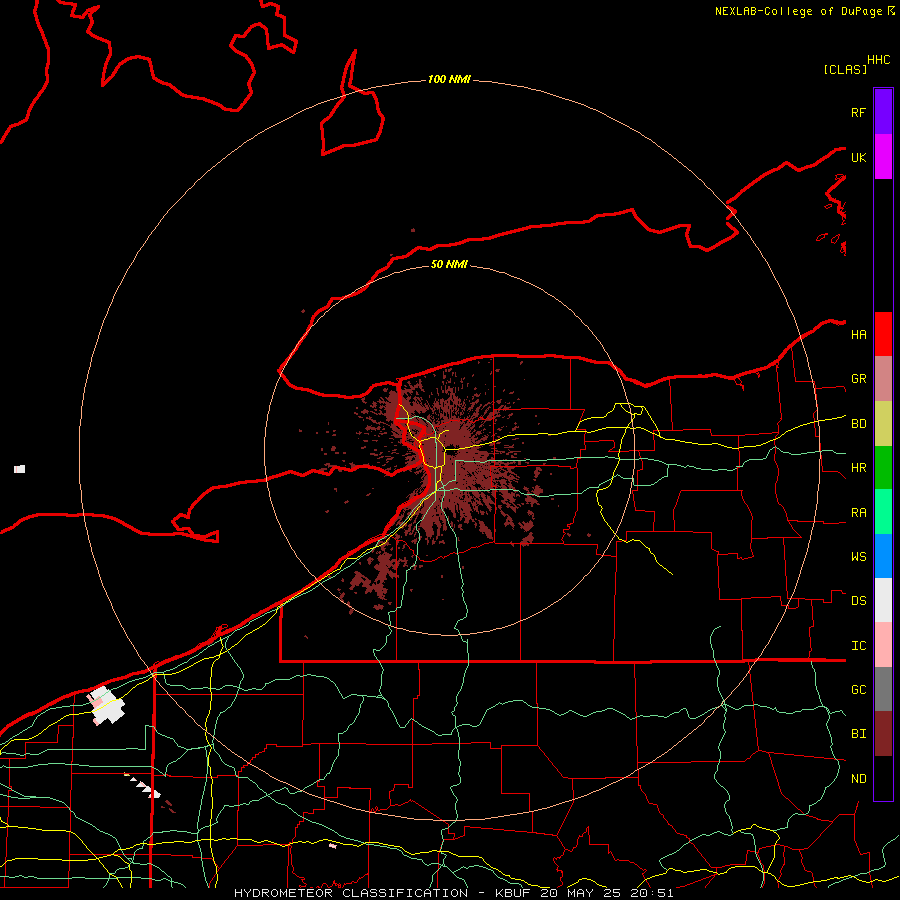Click the UK legend label
This screenshot has height=900, width=900.
coord(859,157)
